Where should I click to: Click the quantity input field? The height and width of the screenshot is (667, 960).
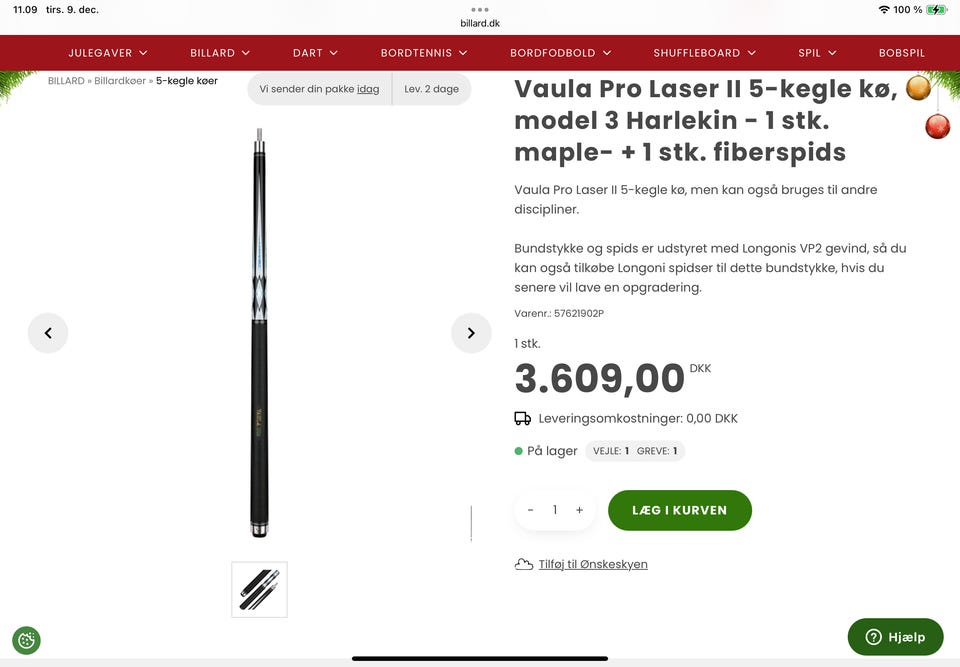click(x=555, y=510)
